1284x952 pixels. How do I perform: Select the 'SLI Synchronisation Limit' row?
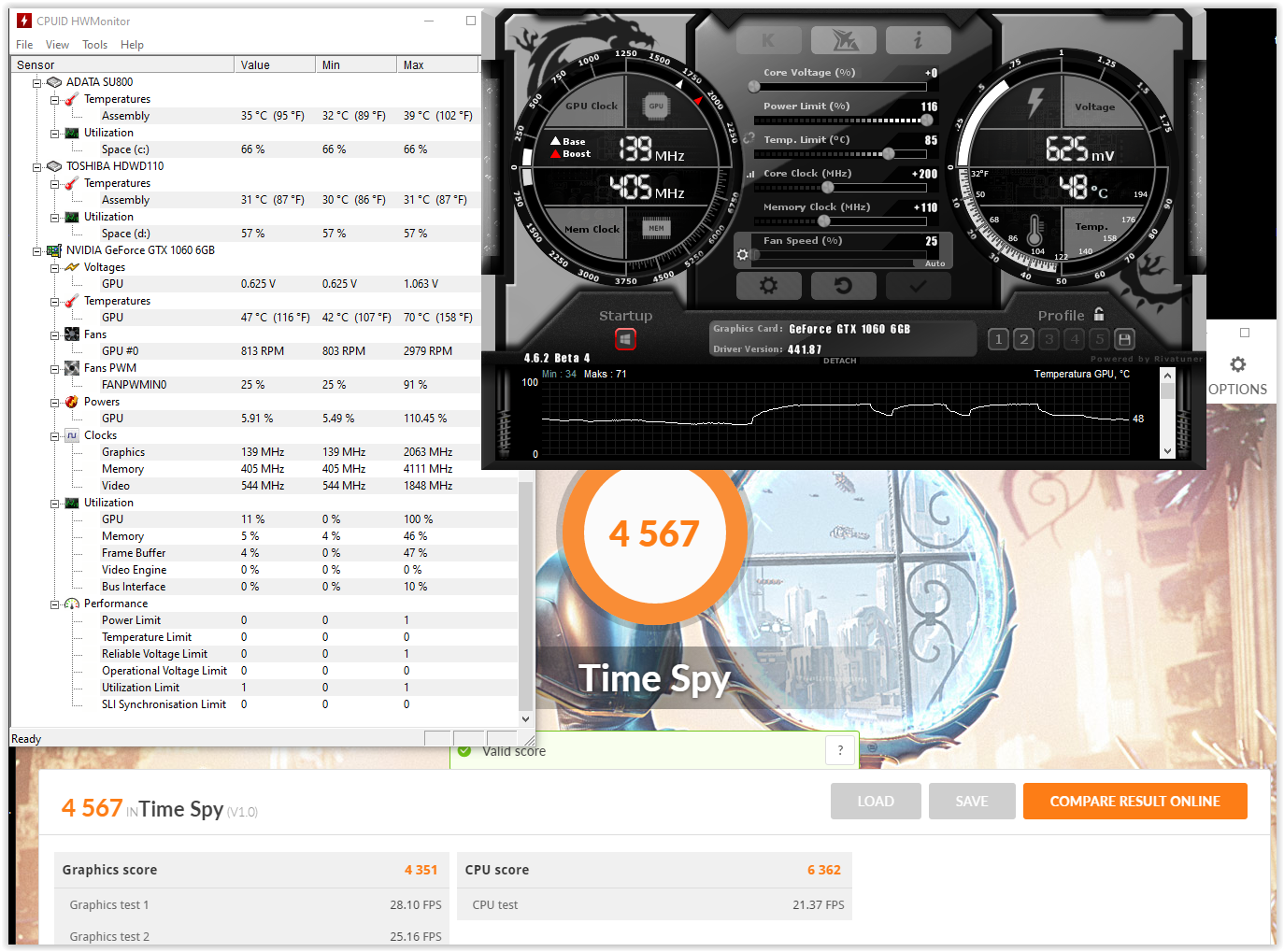click(x=265, y=704)
